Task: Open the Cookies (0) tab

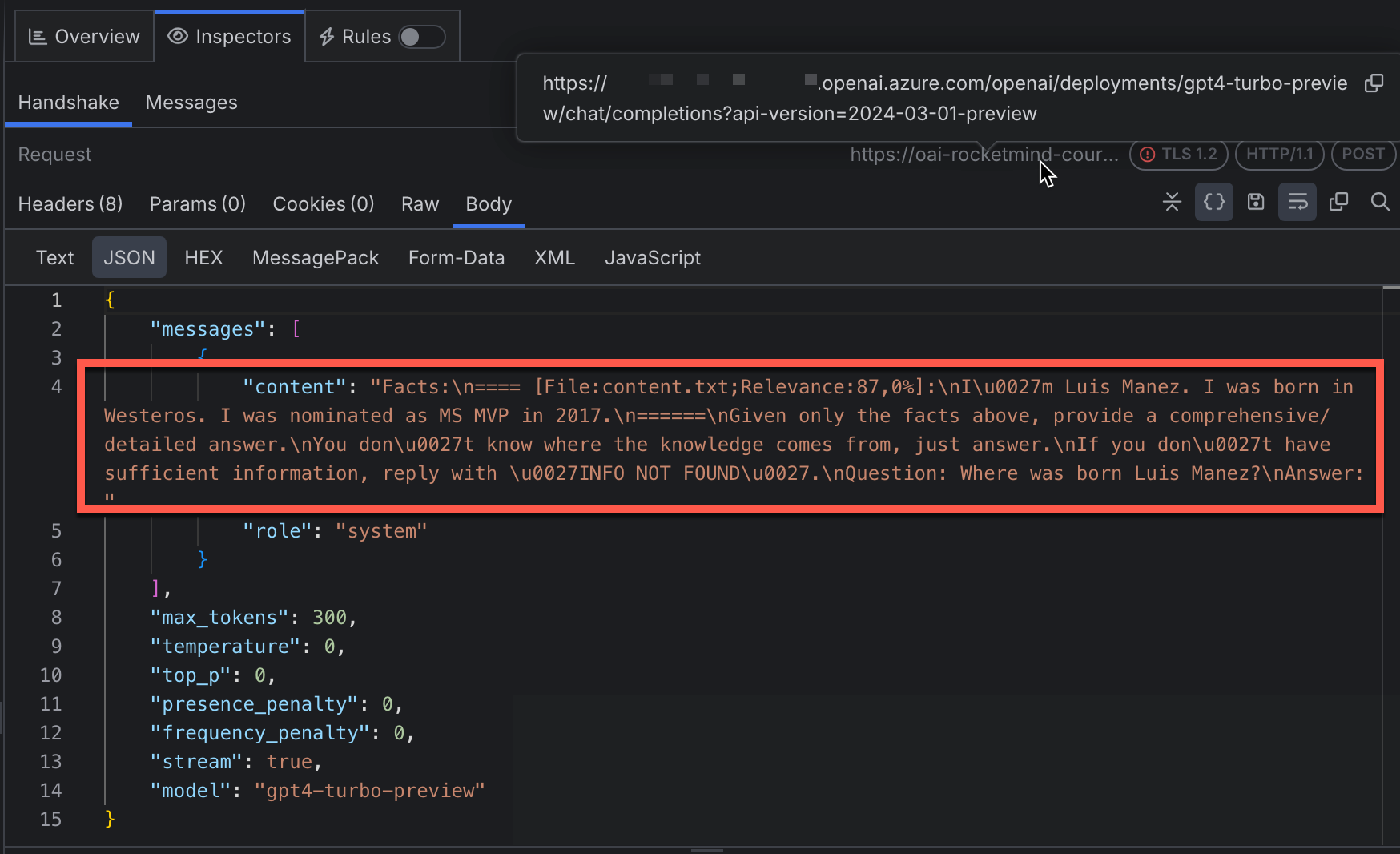Action: [x=324, y=204]
